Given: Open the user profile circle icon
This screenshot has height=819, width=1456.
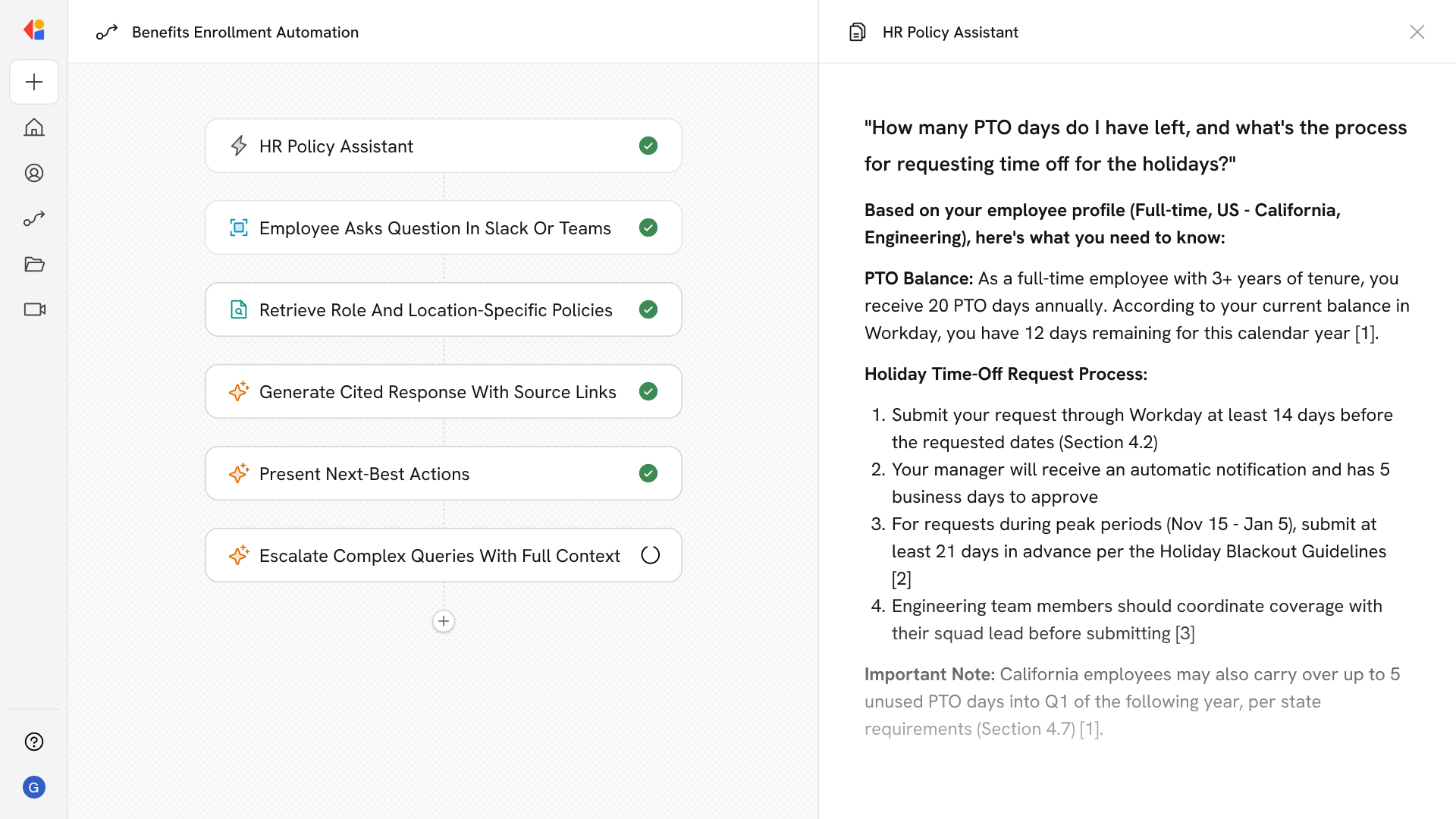Looking at the screenshot, I should [x=34, y=173].
